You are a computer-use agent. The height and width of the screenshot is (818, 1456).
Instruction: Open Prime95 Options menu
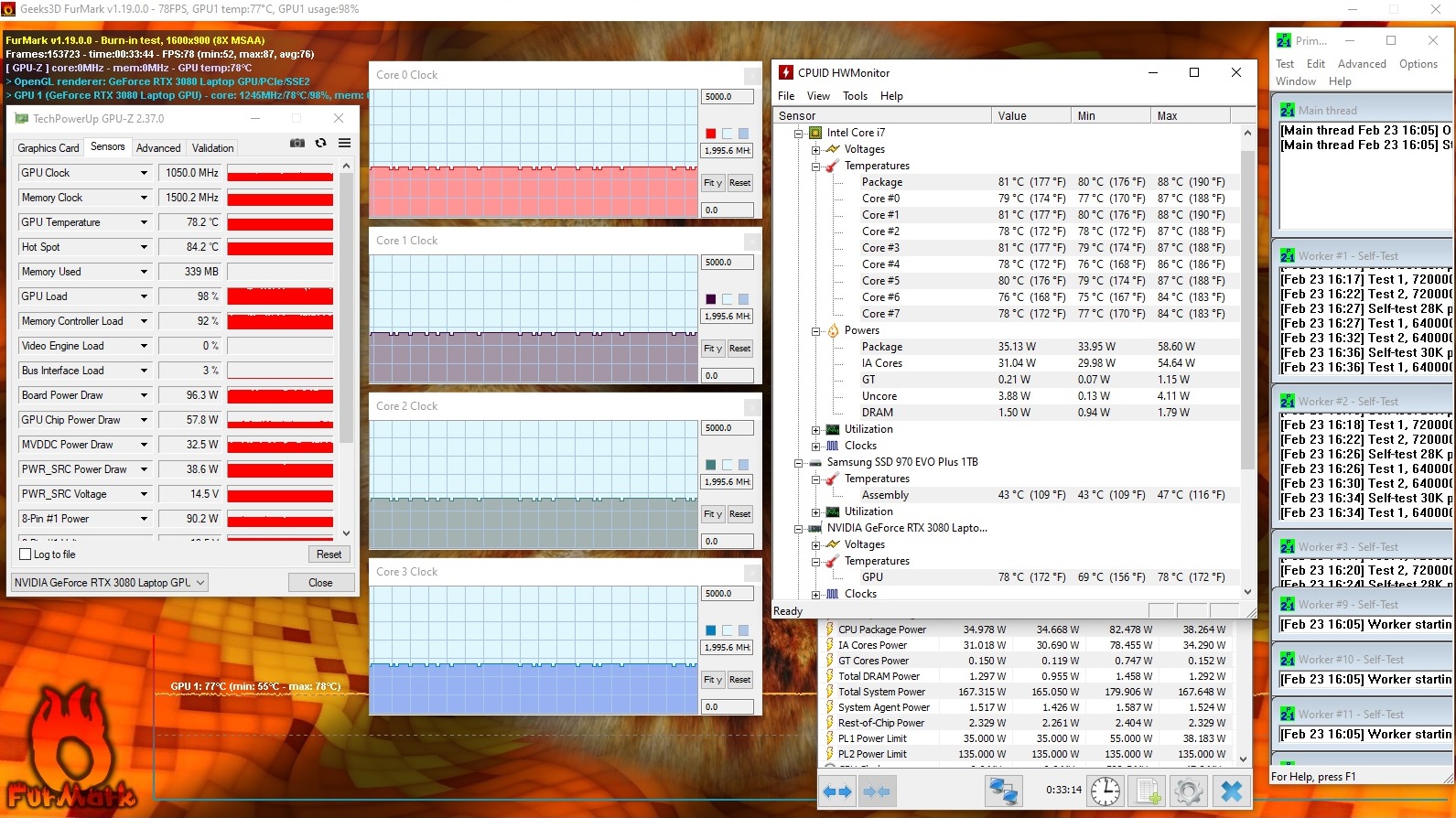(1418, 64)
